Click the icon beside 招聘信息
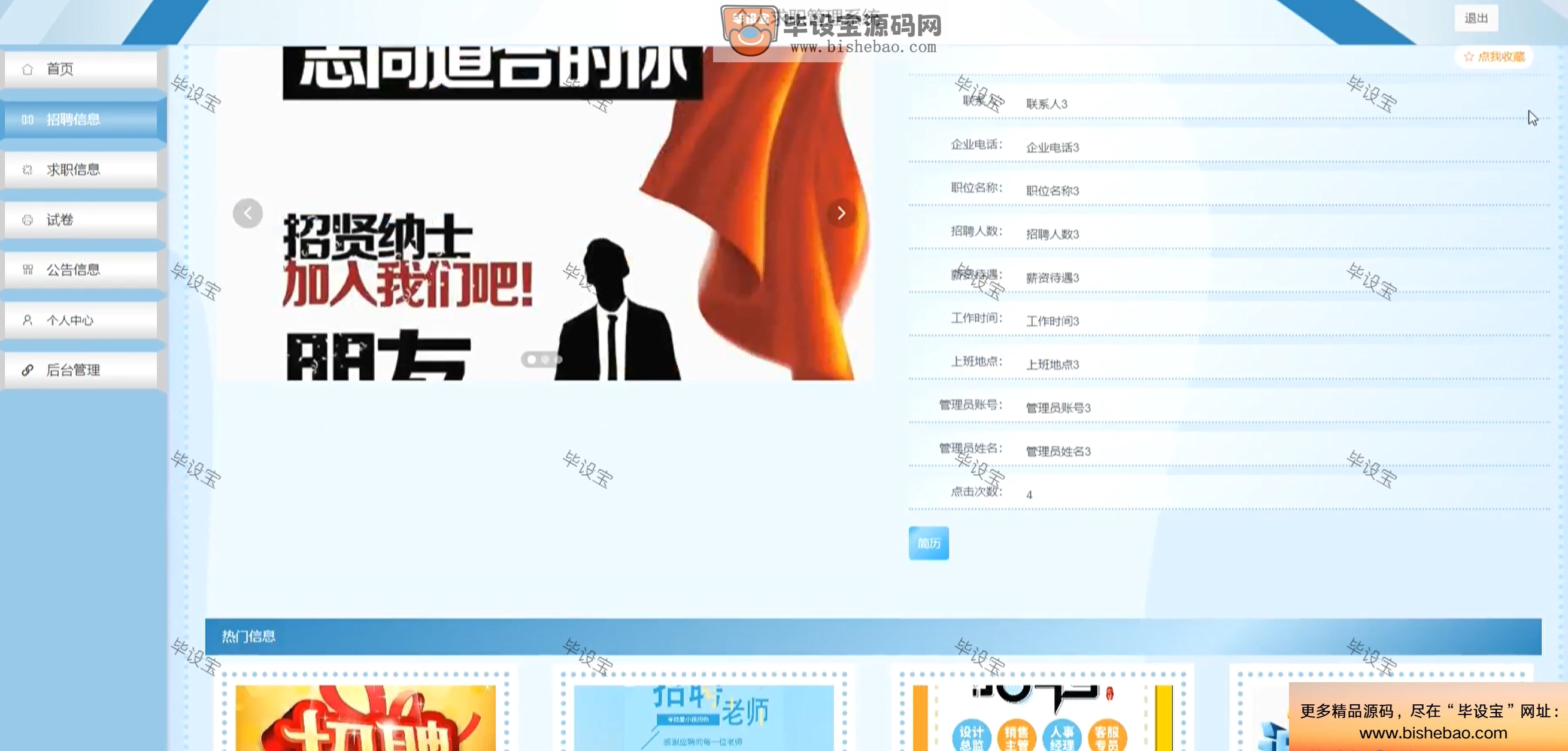 point(28,120)
